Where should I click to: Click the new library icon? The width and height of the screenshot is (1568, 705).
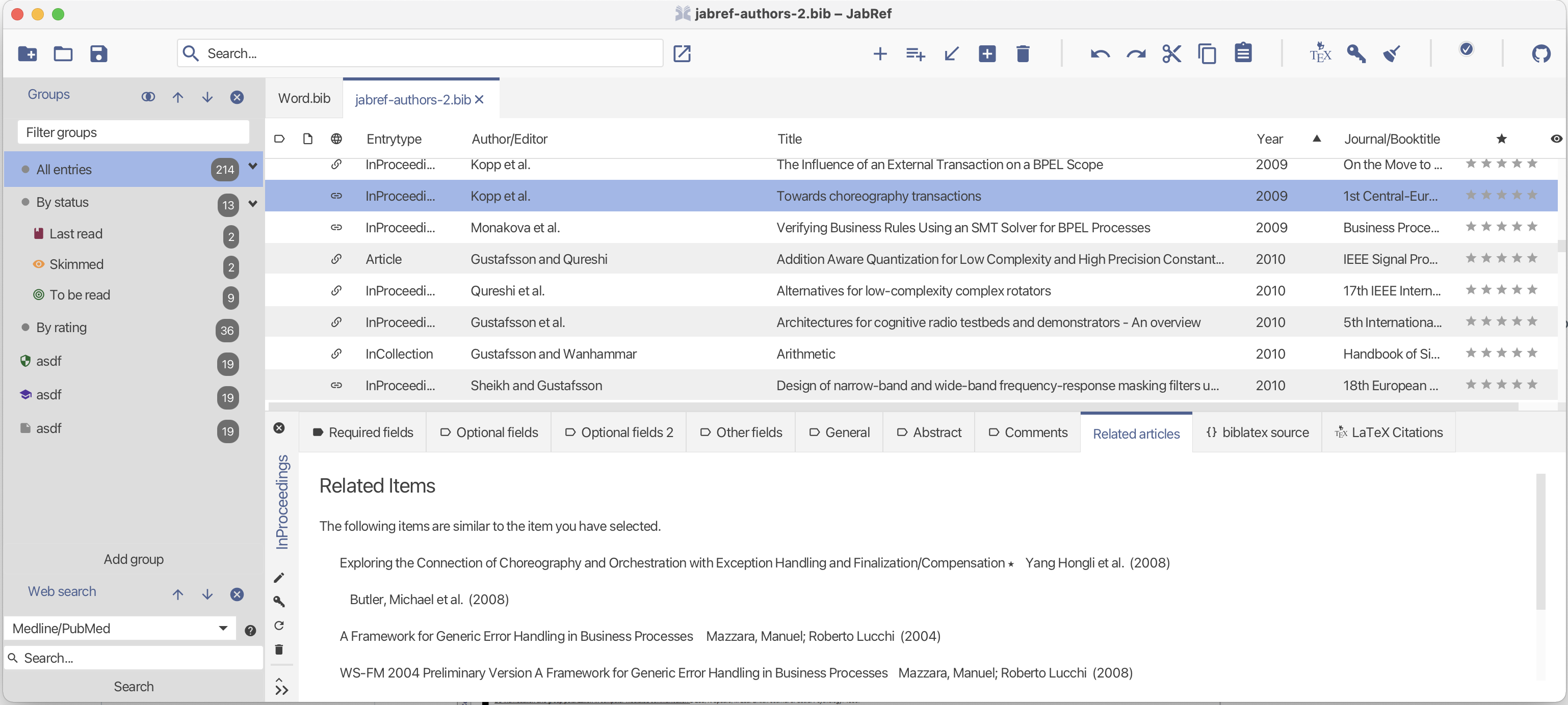28,53
